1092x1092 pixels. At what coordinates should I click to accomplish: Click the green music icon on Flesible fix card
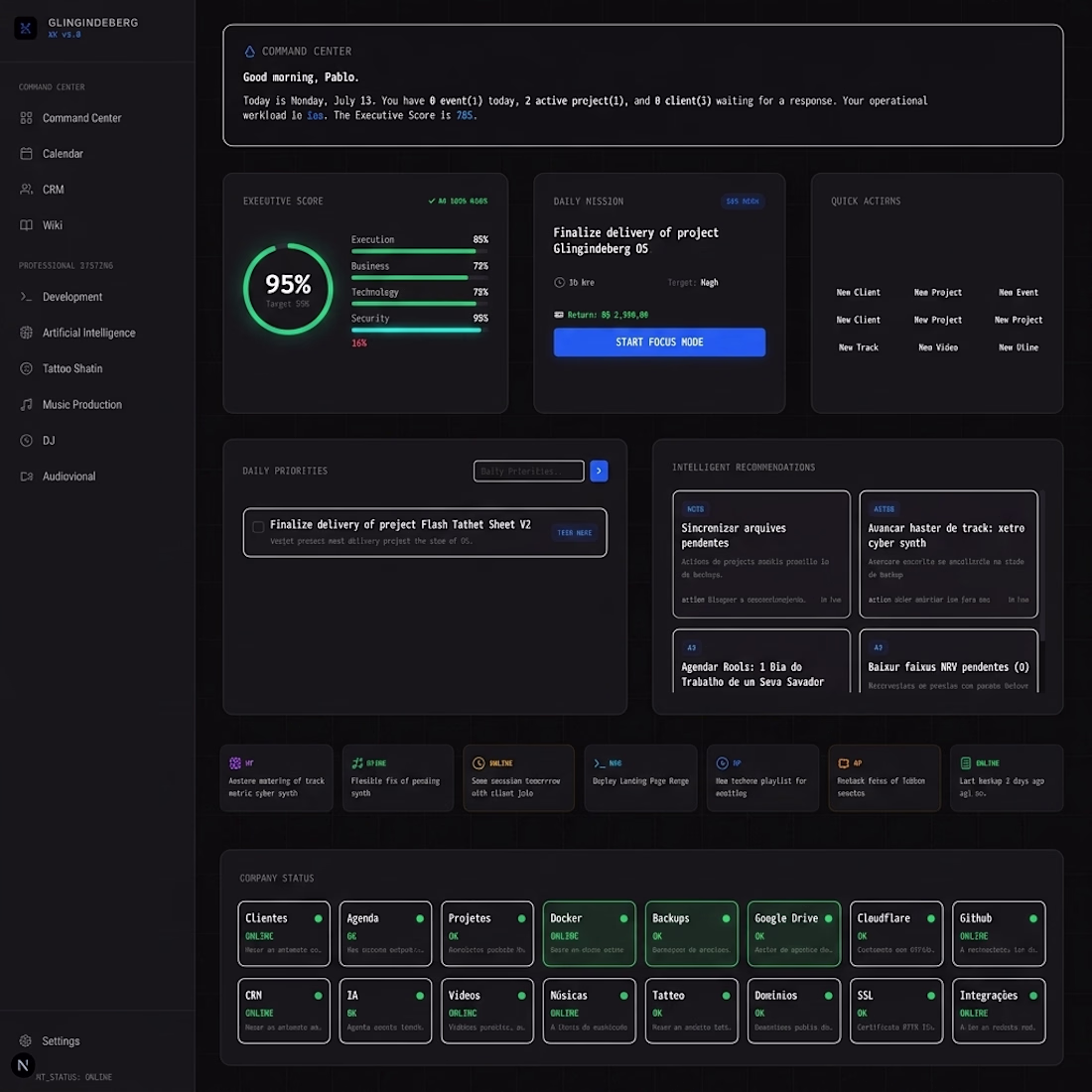[357, 763]
